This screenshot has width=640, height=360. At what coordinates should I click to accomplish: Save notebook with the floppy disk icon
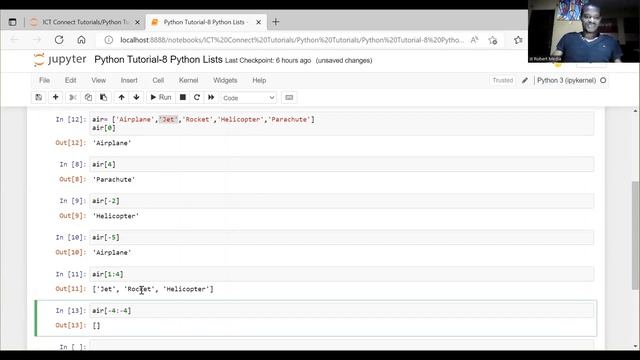tap(39, 98)
